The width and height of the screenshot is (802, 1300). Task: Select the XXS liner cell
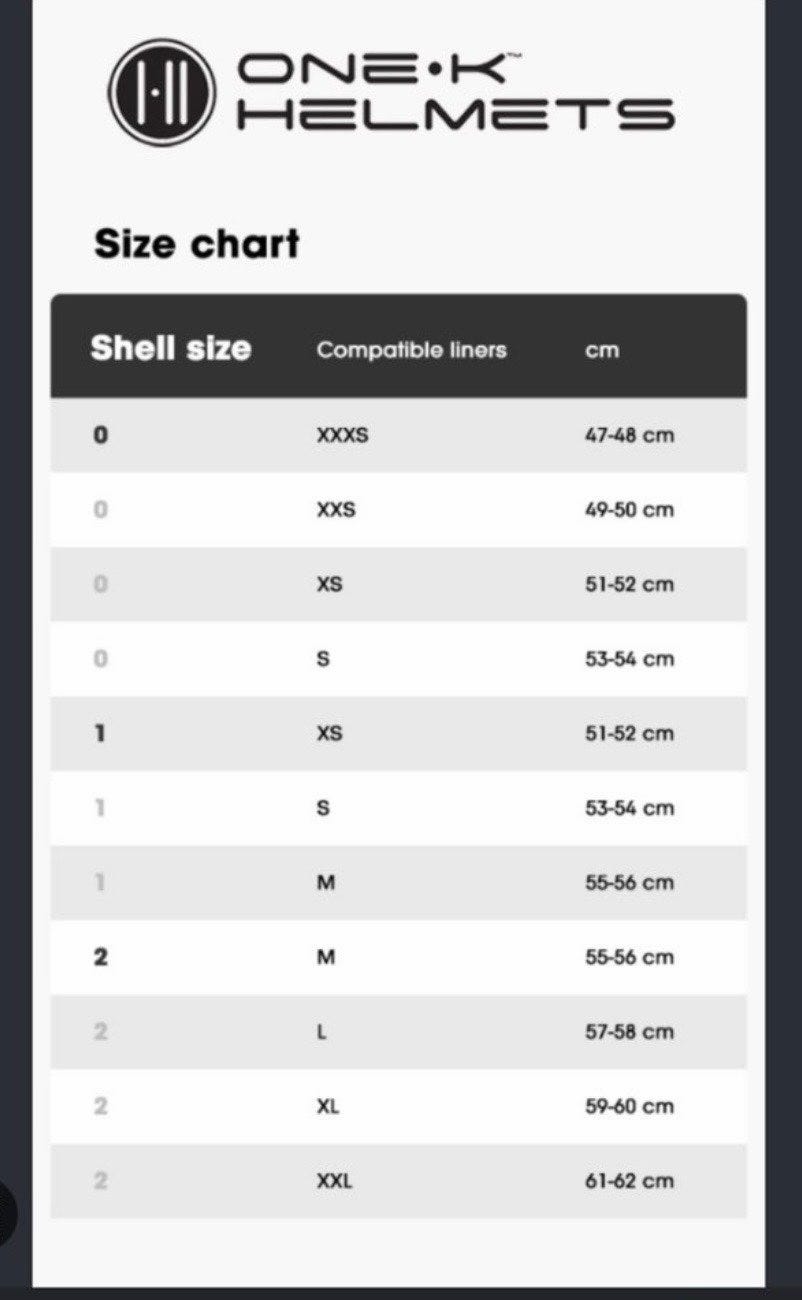[x=335, y=510]
